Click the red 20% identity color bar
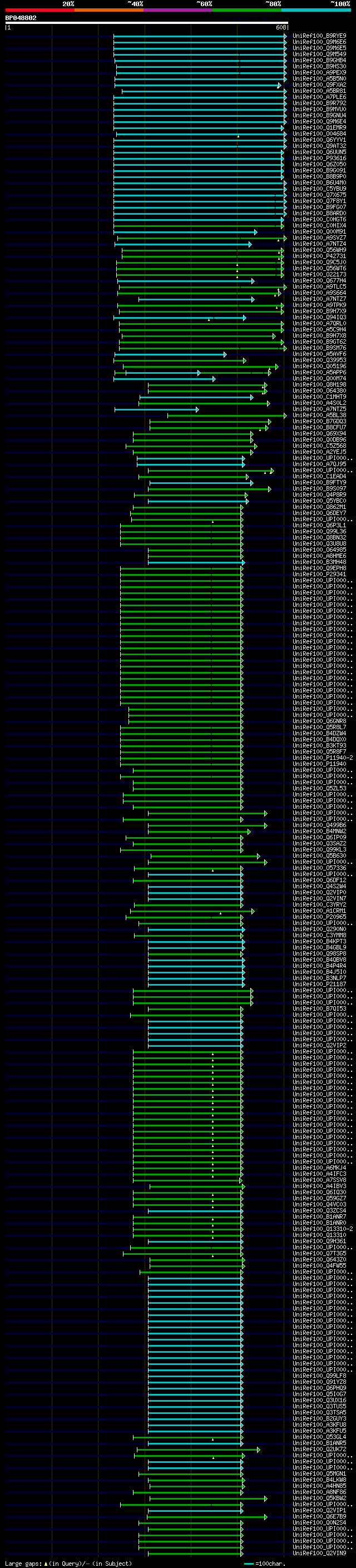Image resolution: width=356 pixels, height=1568 pixels. point(39,10)
